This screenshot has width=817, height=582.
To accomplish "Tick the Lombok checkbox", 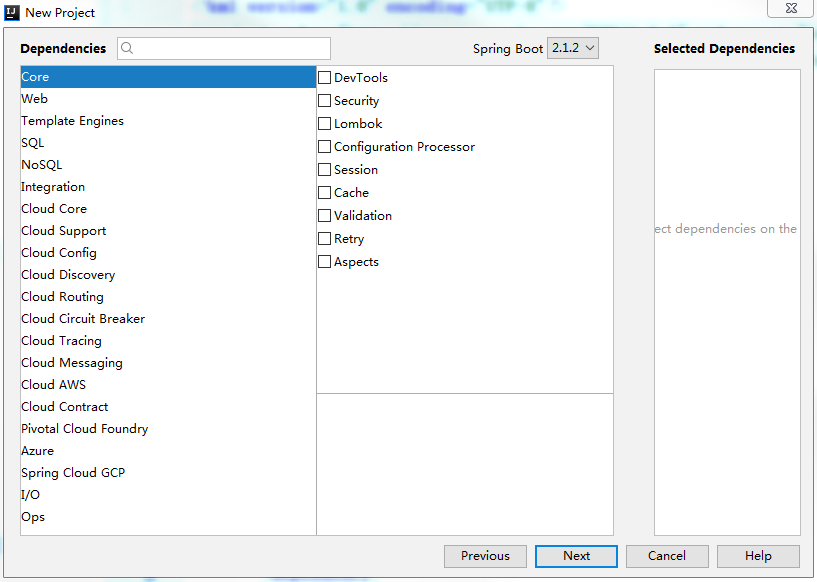I will pos(324,123).
